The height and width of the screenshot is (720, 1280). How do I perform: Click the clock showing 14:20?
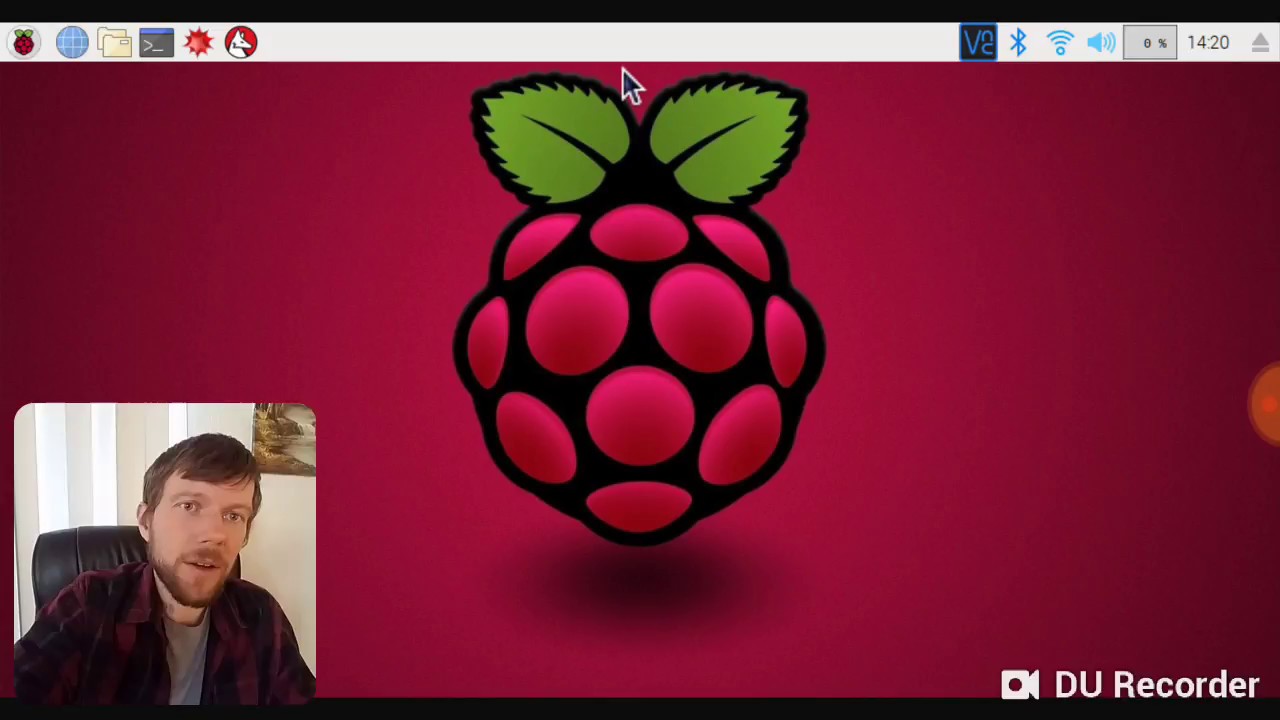pyautogui.click(x=1208, y=42)
